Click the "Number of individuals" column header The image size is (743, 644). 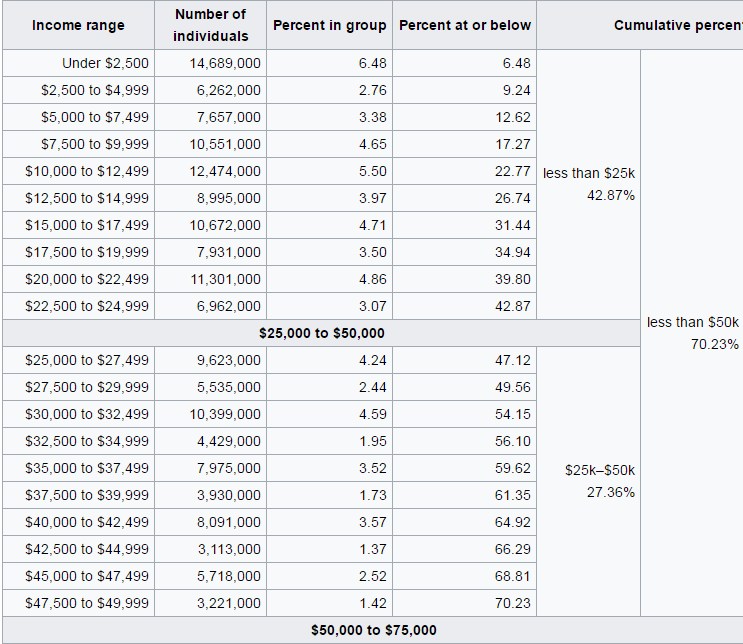pyautogui.click(x=210, y=25)
